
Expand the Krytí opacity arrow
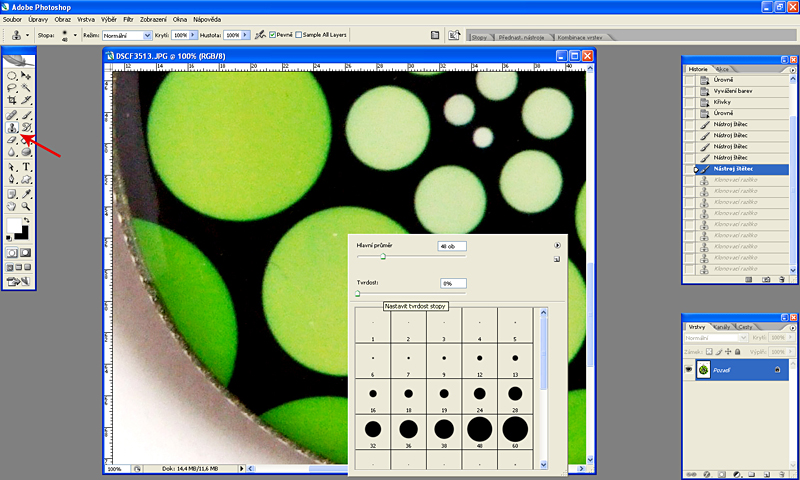coord(194,35)
